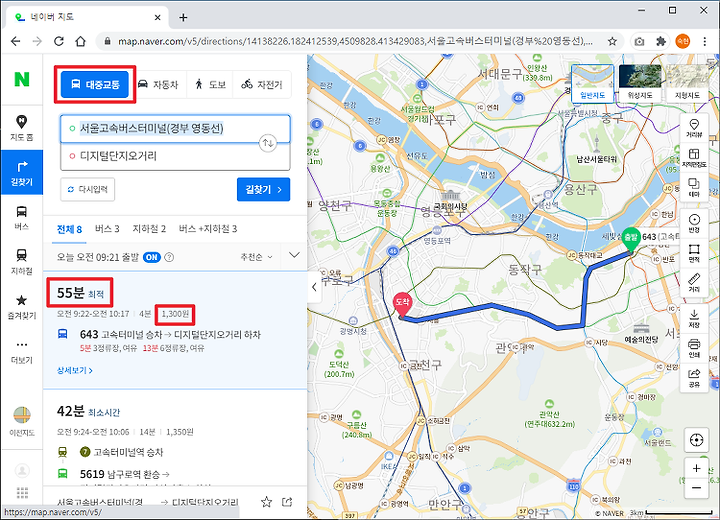Switch to 지형지도 terrain map thumbnail
720x520 pixels.
click(x=687, y=83)
